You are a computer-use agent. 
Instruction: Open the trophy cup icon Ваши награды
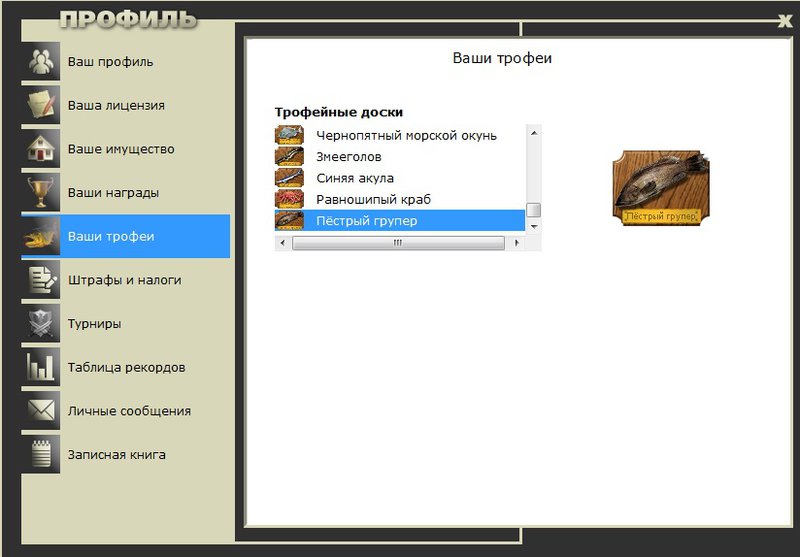coord(41,192)
